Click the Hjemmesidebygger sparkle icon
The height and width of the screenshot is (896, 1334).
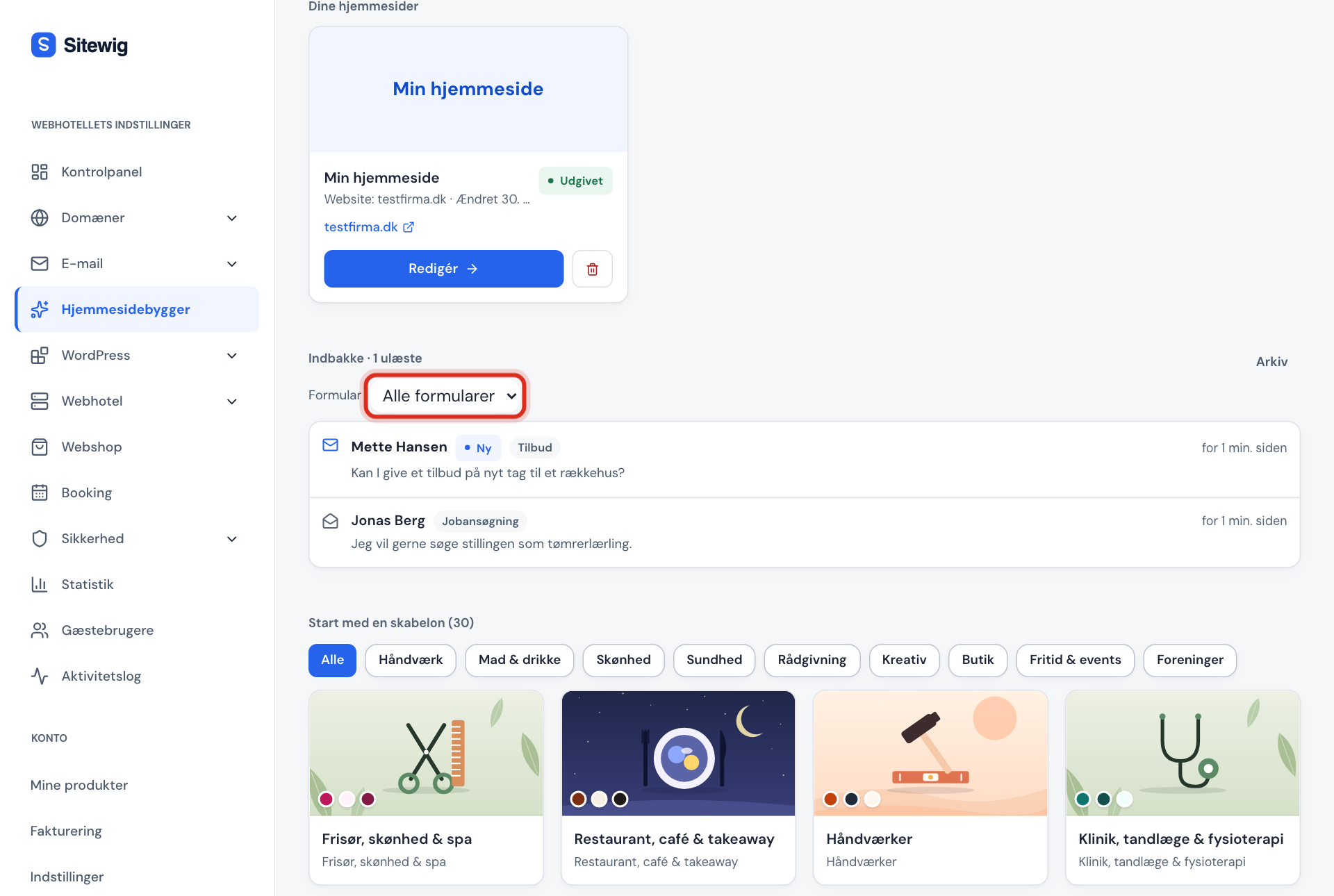40,309
